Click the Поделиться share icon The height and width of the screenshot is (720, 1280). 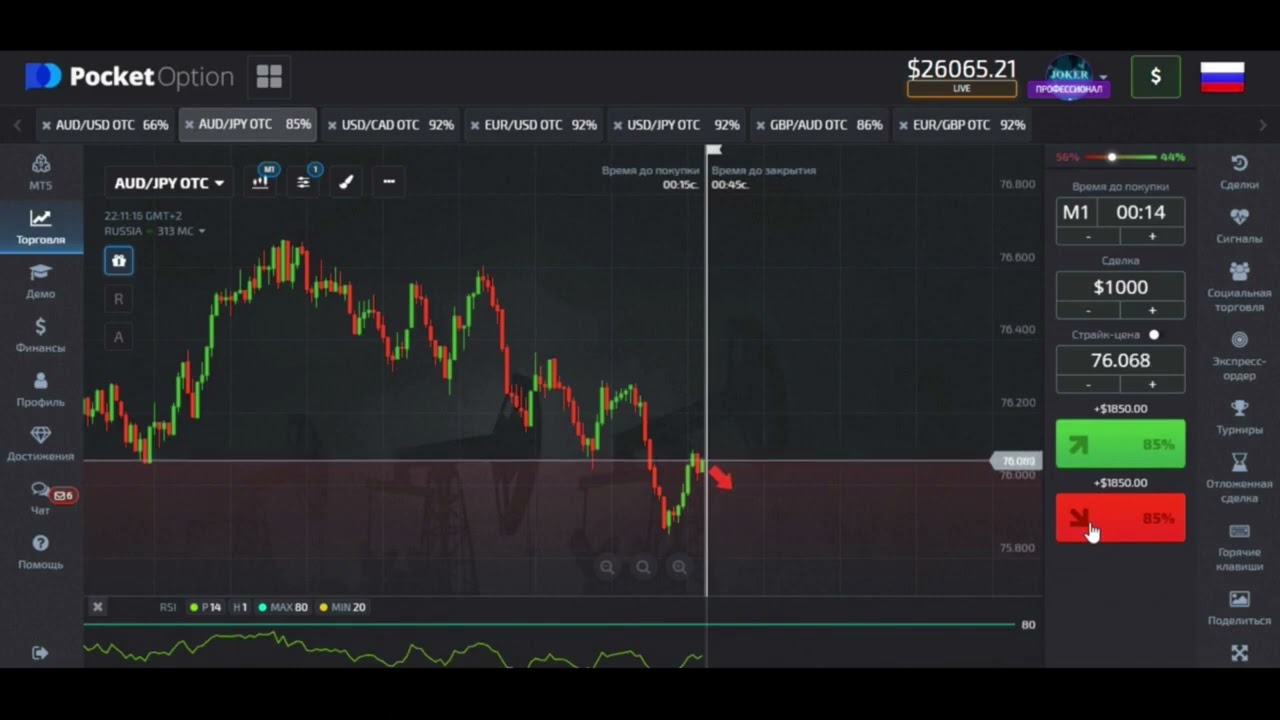[1239, 607]
